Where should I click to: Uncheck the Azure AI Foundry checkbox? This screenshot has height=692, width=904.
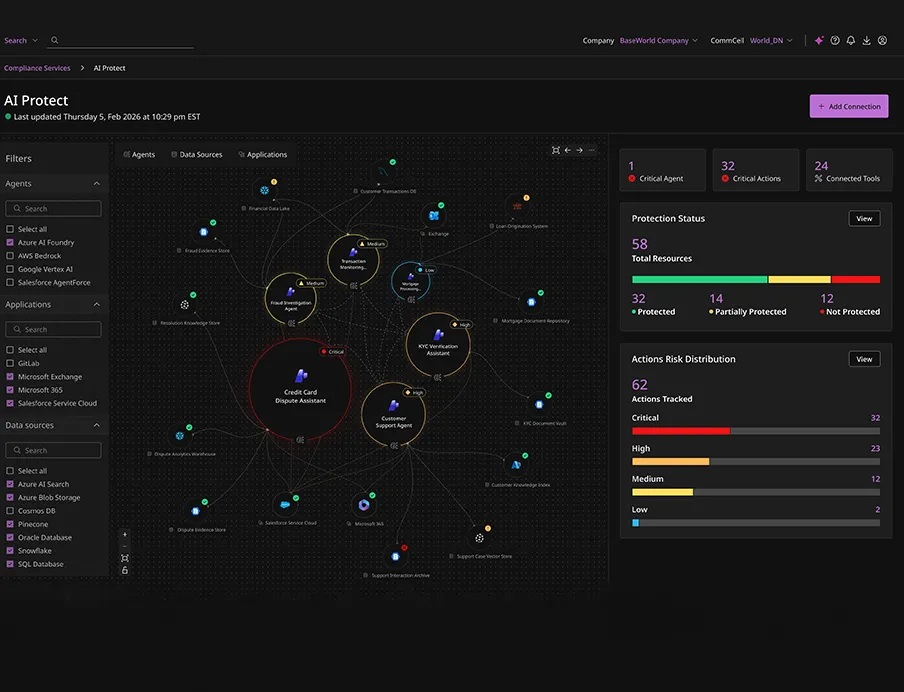tap(10, 242)
